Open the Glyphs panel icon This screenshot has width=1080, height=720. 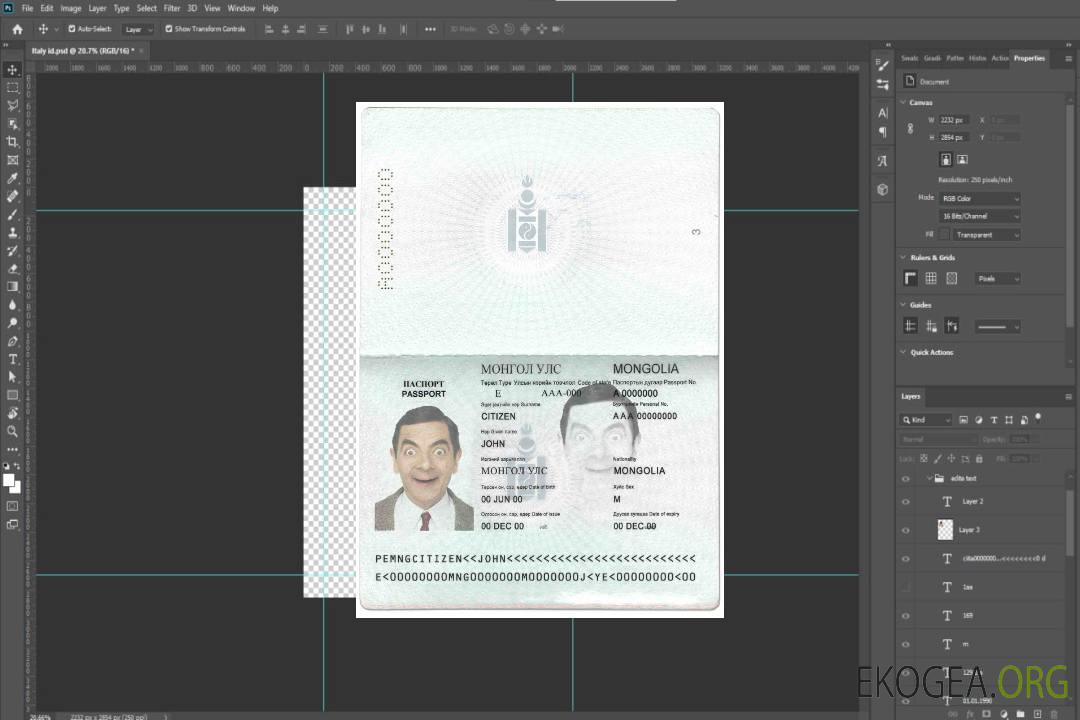point(883,161)
